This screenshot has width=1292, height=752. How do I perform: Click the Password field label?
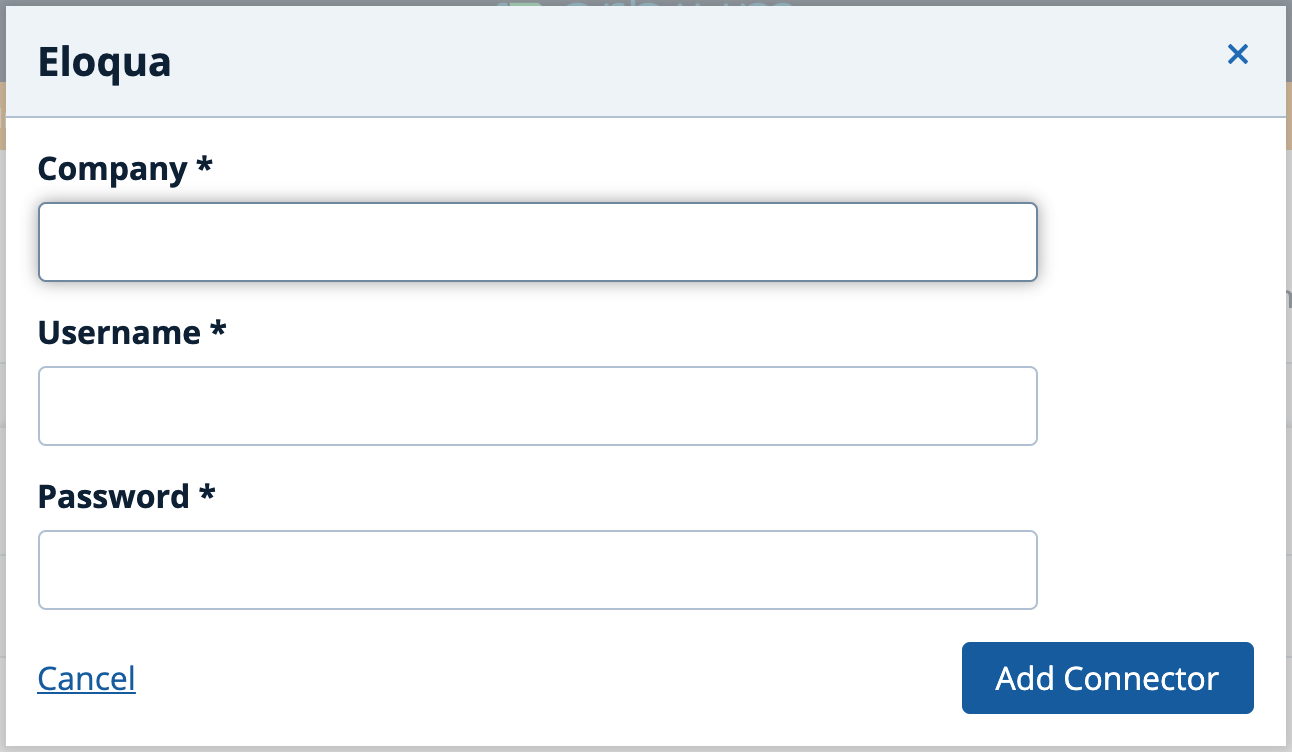[113, 496]
